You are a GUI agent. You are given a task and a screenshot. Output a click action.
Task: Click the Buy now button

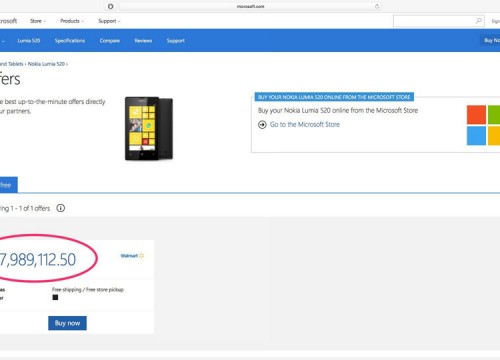67,323
